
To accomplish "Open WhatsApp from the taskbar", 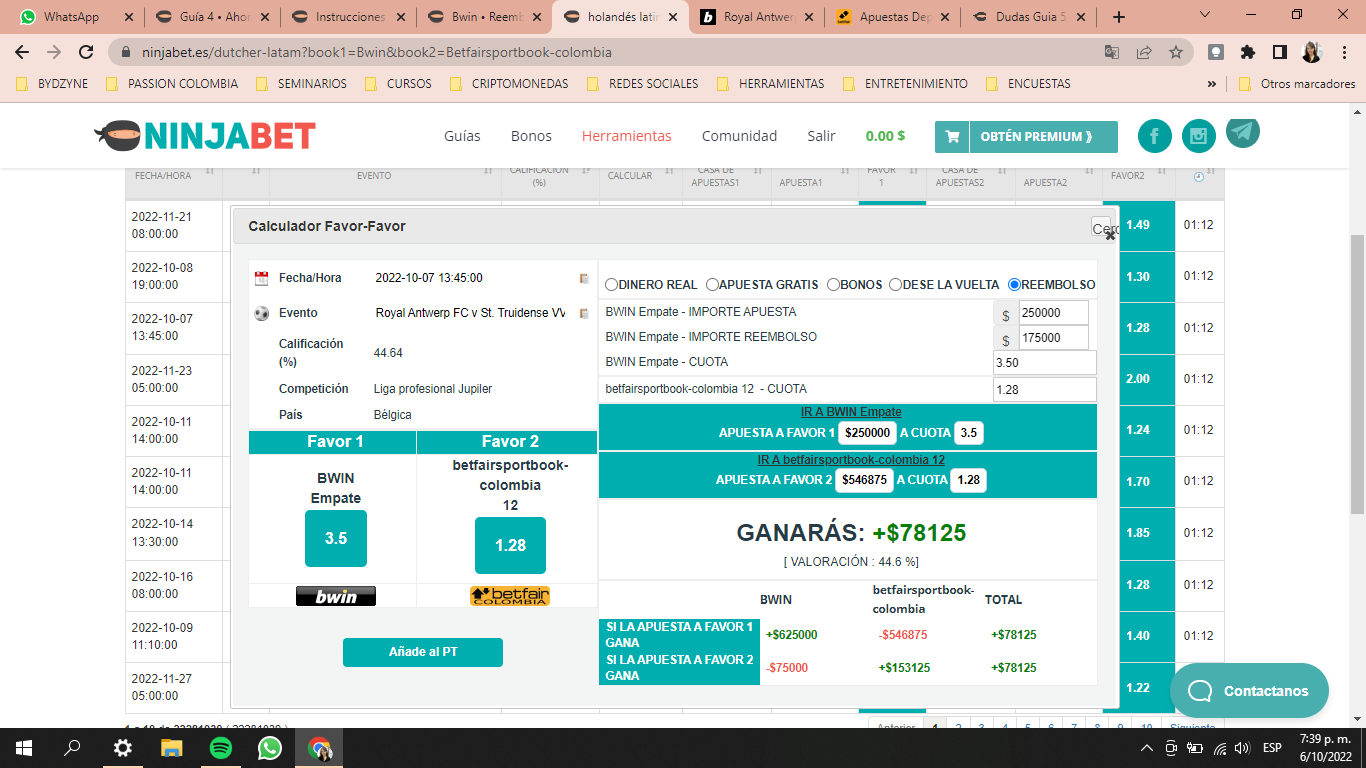I will point(270,748).
